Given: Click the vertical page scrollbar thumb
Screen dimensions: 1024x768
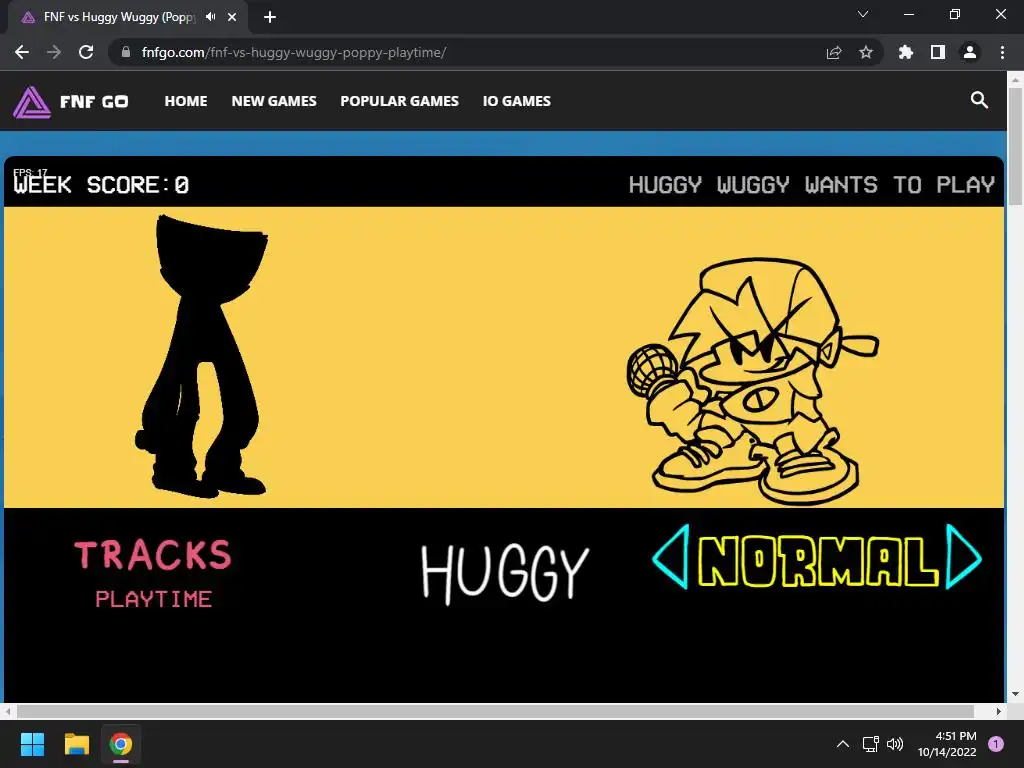Looking at the screenshot, I should point(1015,147).
